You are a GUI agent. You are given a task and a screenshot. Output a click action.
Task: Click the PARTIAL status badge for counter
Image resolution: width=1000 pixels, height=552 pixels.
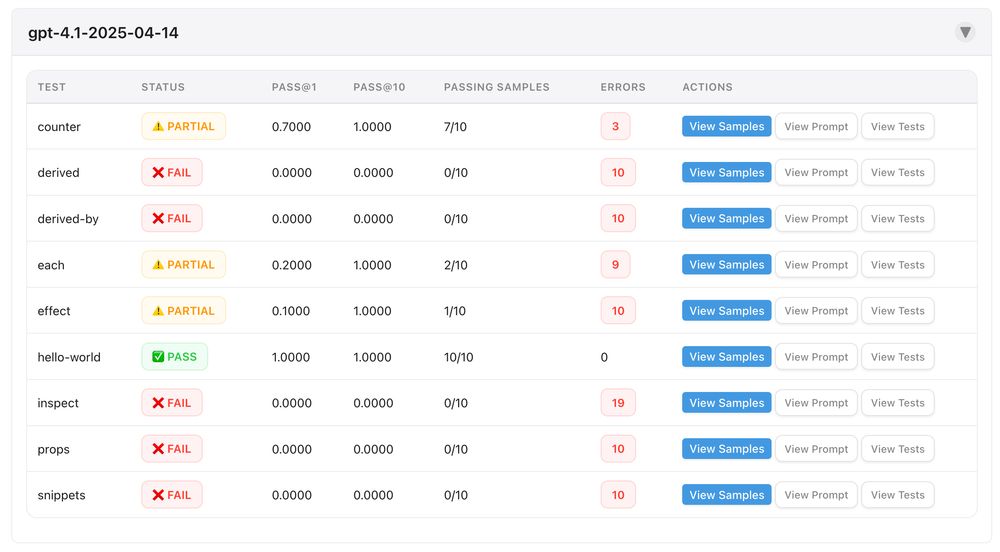(x=183, y=126)
